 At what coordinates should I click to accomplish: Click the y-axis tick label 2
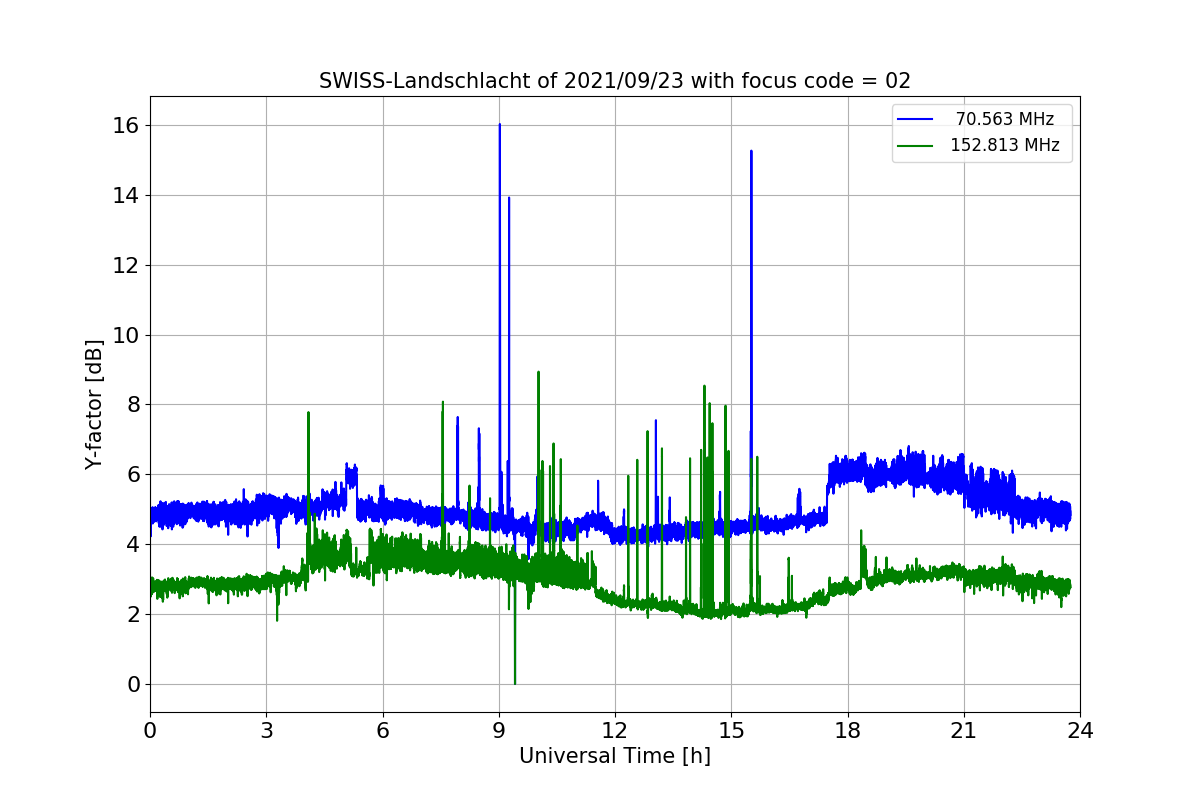(x=131, y=615)
